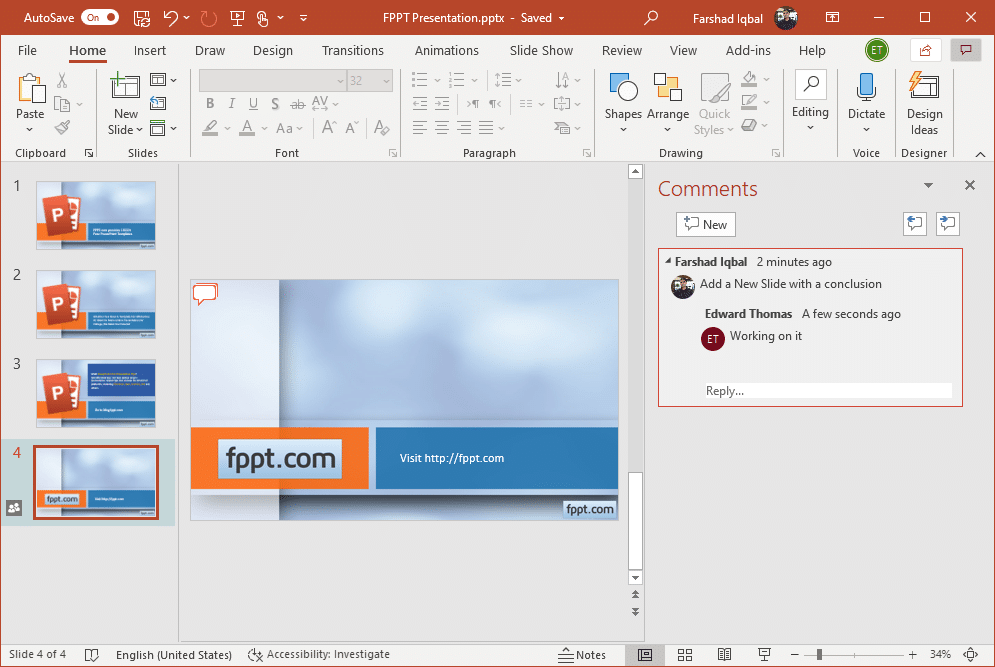Start the slide show from status bar
Screen dimensions: 995x667
pos(764,655)
